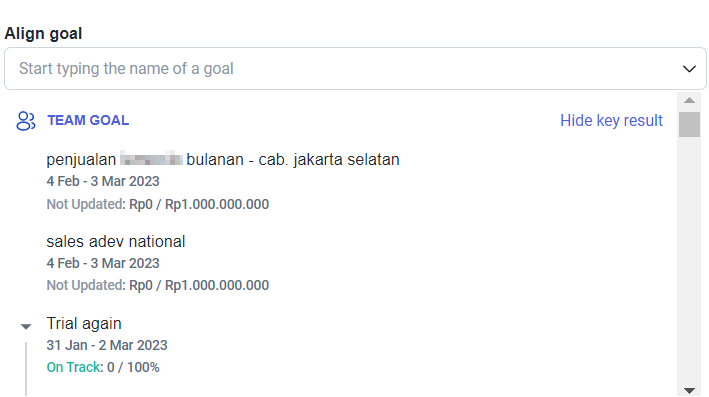Click the Align goal label
This screenshot has height=397, width=709.
[x=43, y=33]
